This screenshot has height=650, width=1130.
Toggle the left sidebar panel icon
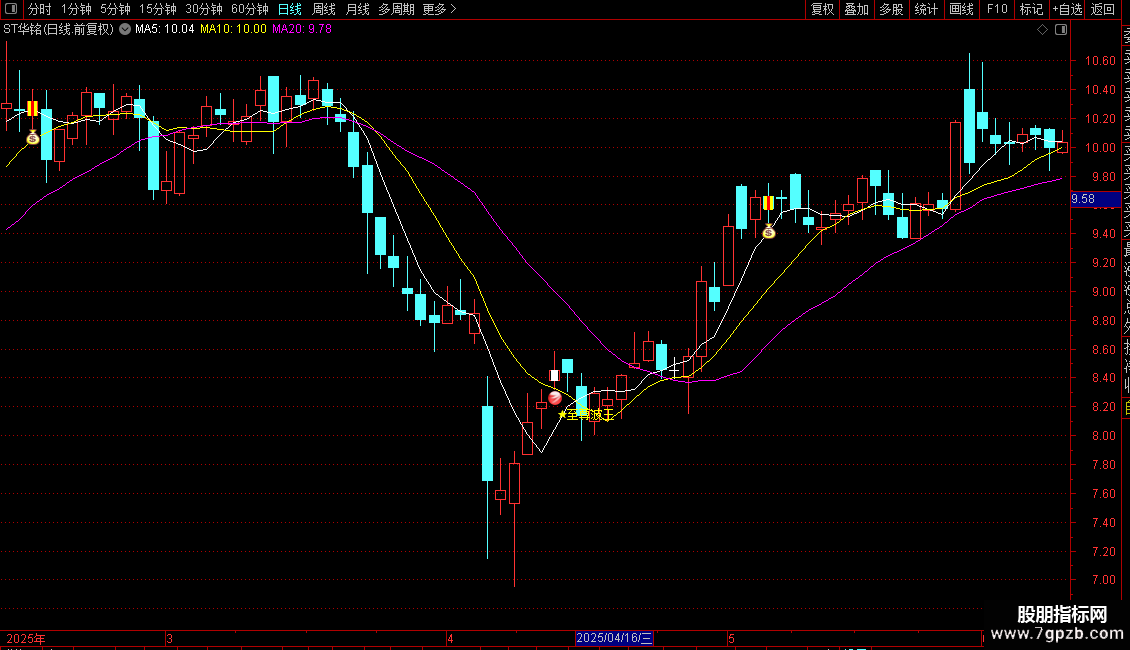coord(11,9)
